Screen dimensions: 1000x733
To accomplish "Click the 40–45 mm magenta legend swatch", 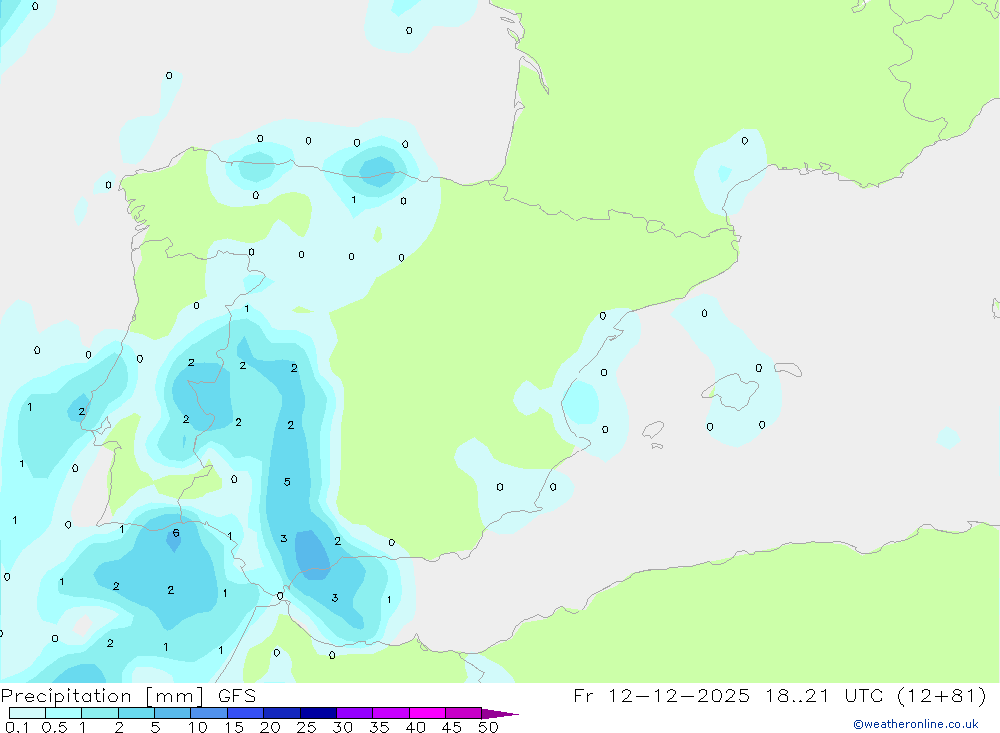I will click(x=427, y=713).
